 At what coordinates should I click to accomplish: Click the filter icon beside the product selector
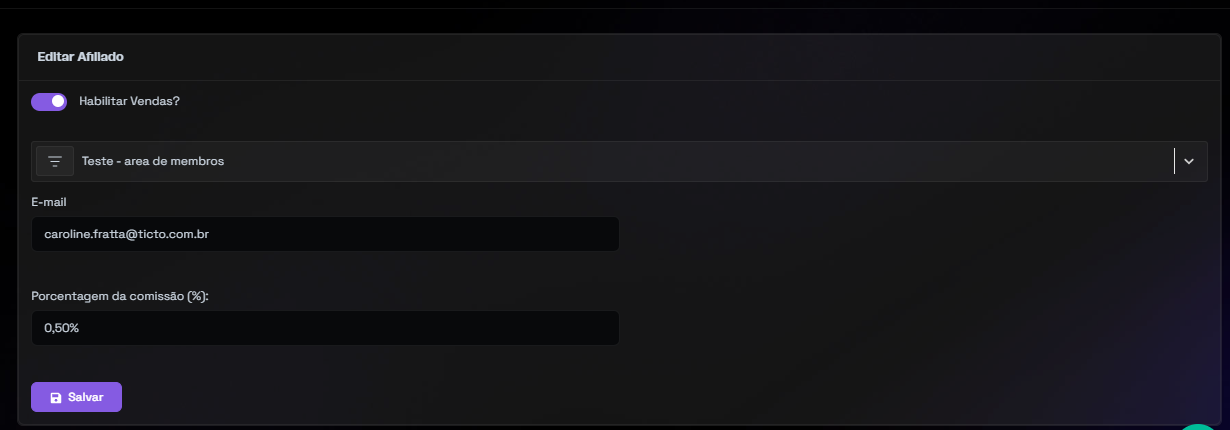(x=55, y=161)
